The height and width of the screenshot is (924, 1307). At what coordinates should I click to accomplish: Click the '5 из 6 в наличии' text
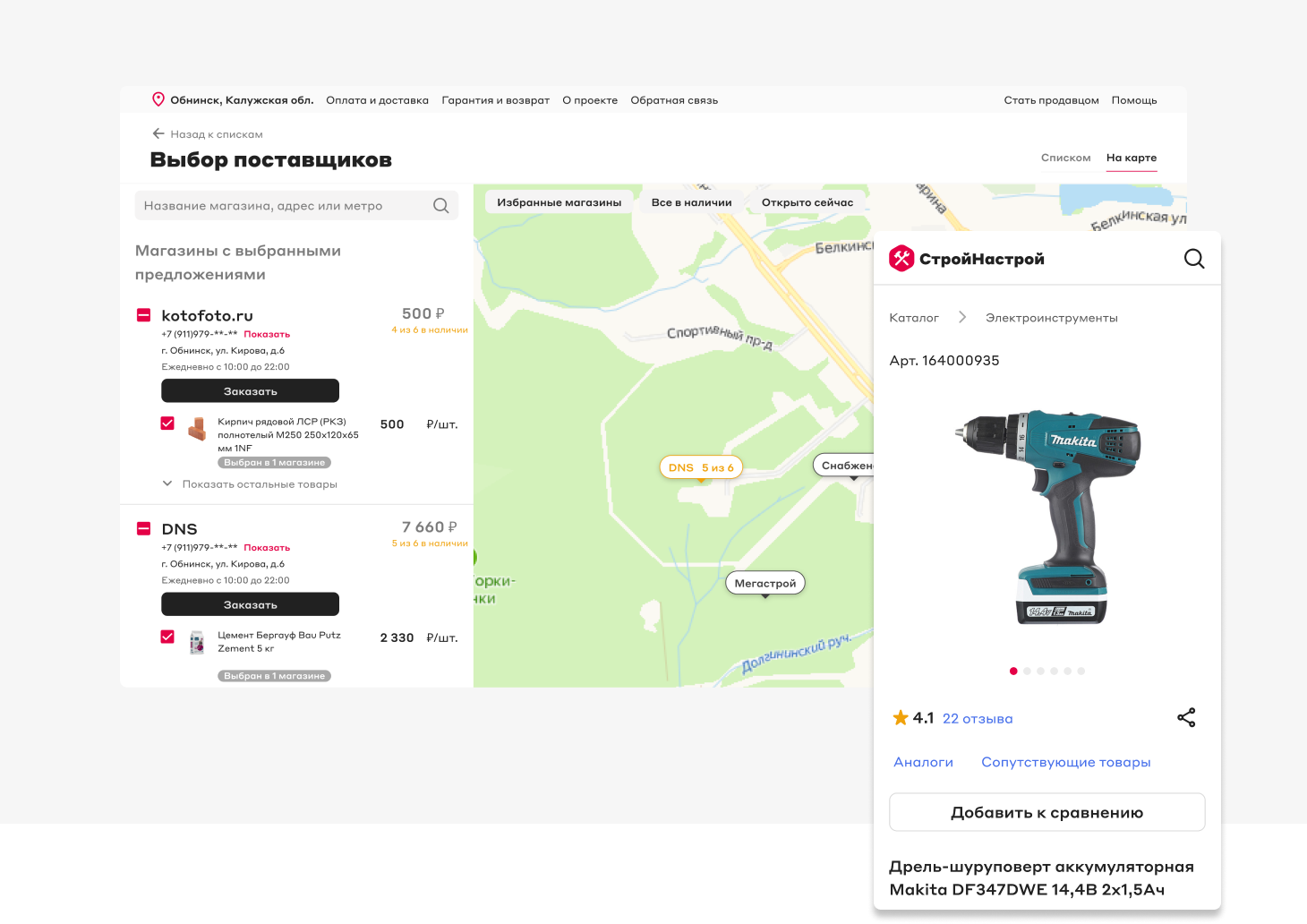(x=430, y=543)
